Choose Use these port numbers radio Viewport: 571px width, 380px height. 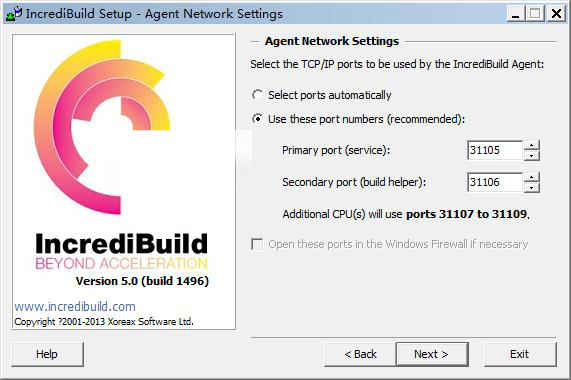point(257,119)
